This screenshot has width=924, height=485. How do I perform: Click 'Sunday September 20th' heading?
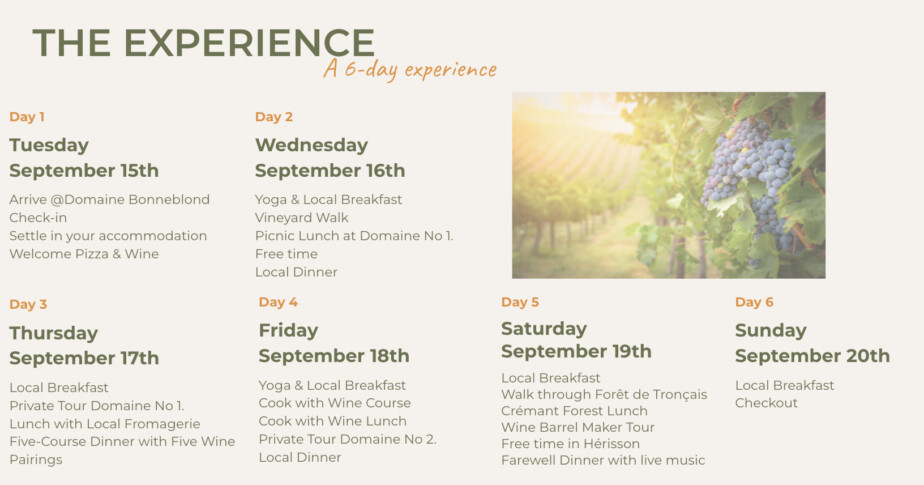click(813, 343)
